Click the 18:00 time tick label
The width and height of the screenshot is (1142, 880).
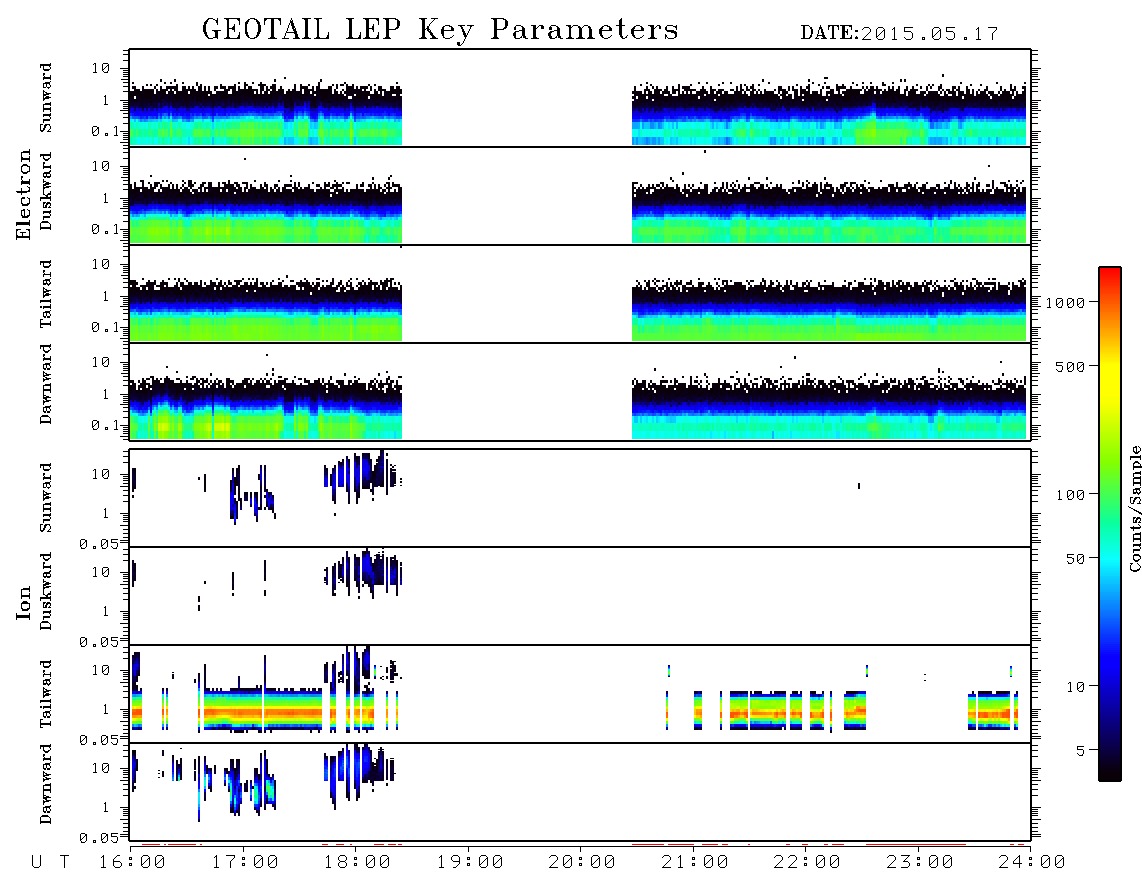pyautogui.click(x=357, y=863)
